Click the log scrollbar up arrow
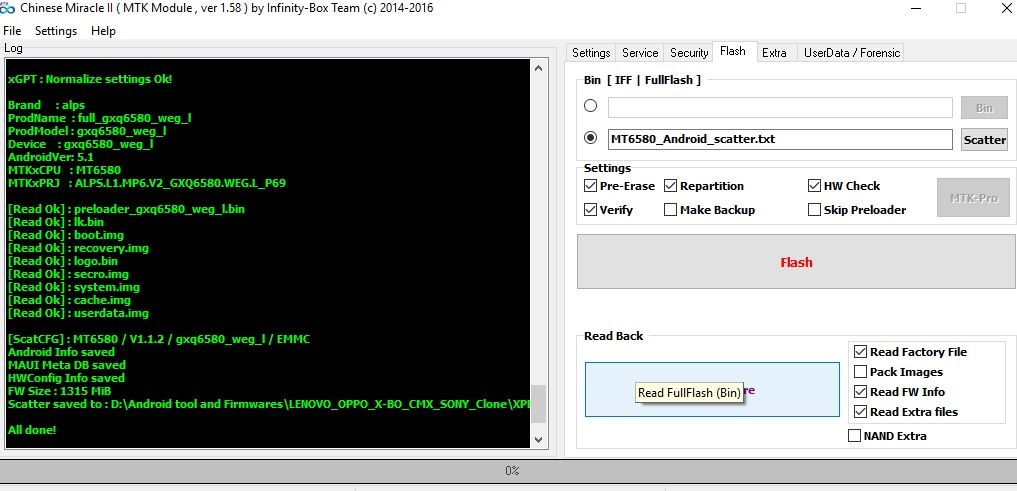 point(538,66)
